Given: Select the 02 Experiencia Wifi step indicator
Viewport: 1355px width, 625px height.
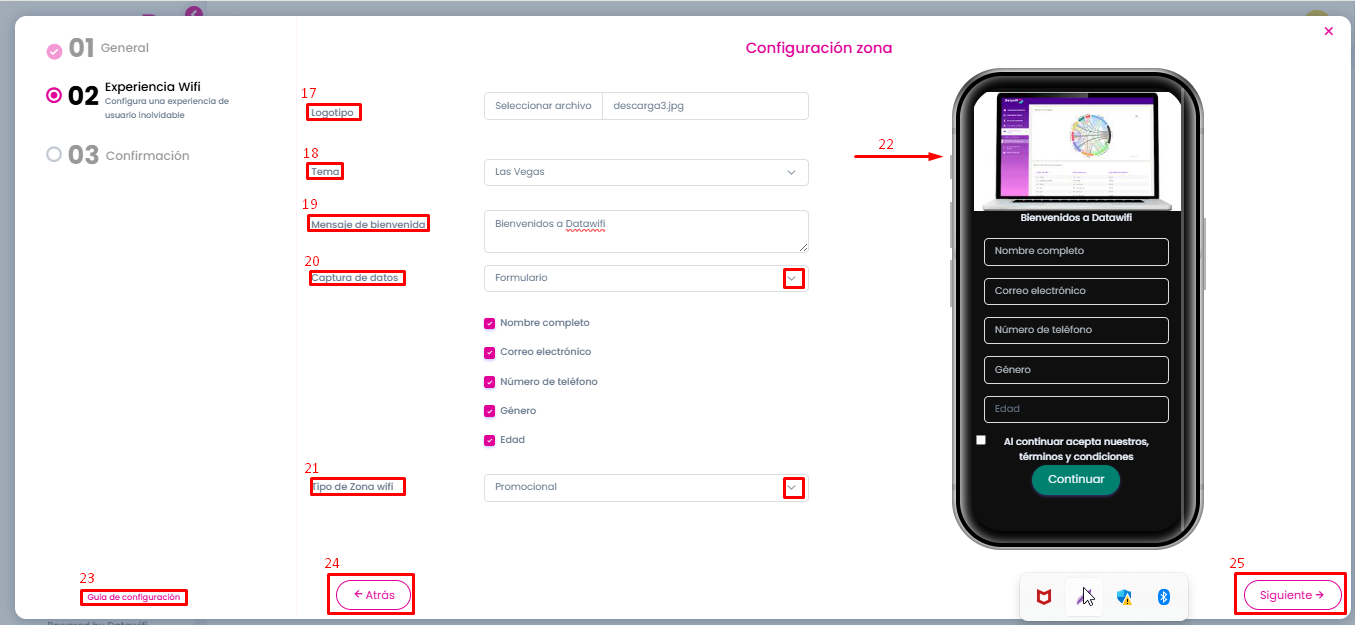Looking at the screenshot, I should click(54, 95).
